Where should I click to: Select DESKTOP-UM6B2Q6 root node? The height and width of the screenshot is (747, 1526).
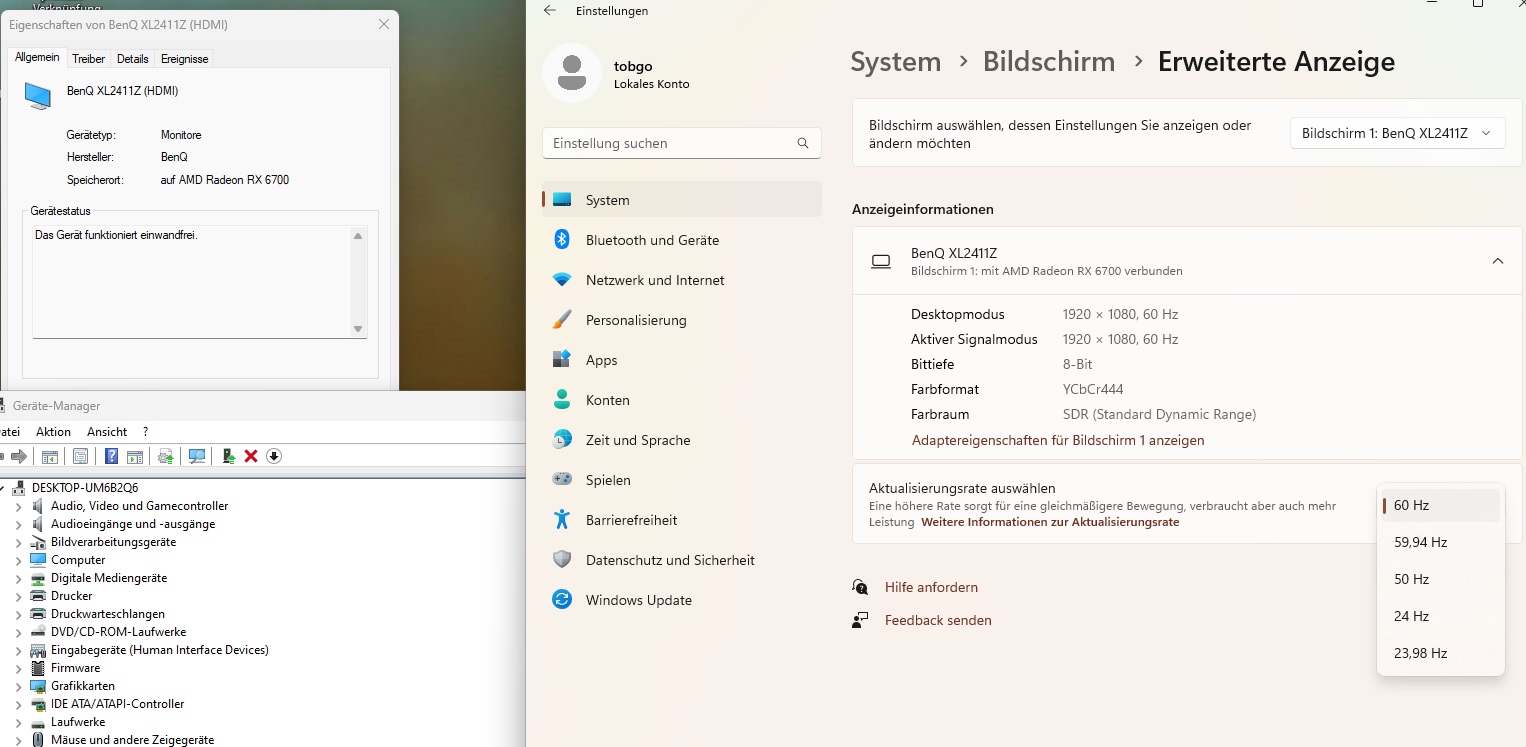coord(85,488)
